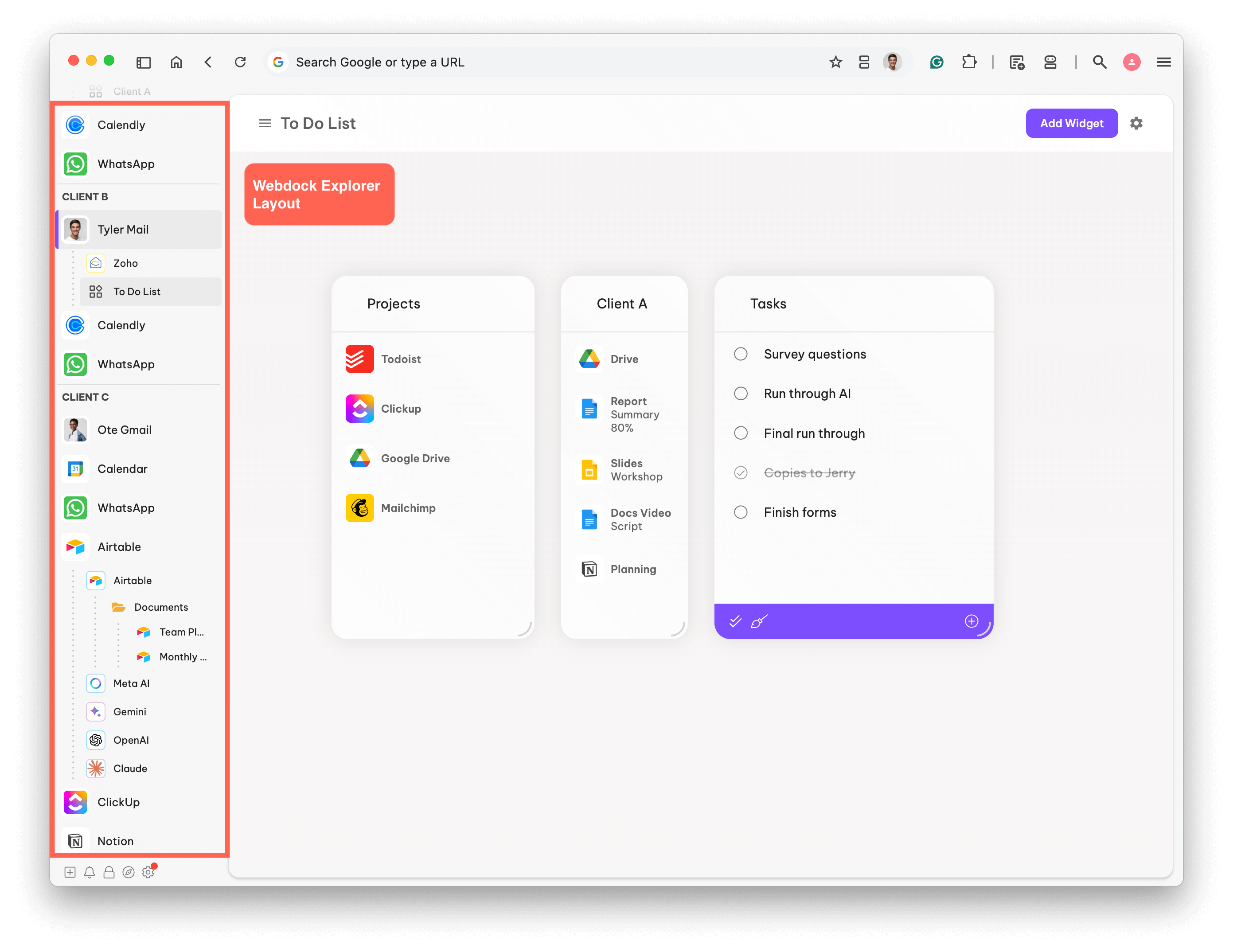The width and height of the screenshot is (1233, 952).
Task: Collapse the Documents folder
Action: click(150, 607)
